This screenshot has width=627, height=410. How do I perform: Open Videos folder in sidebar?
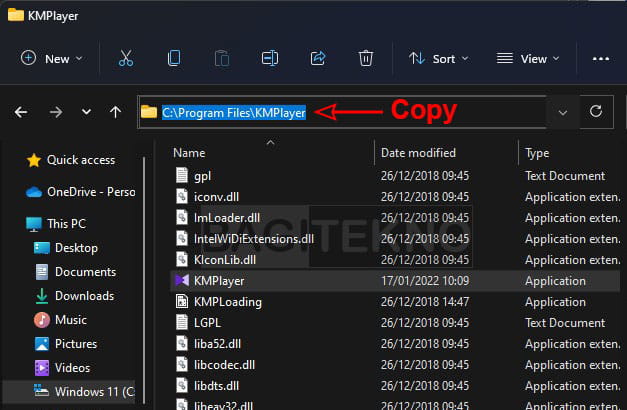(62, 368)
